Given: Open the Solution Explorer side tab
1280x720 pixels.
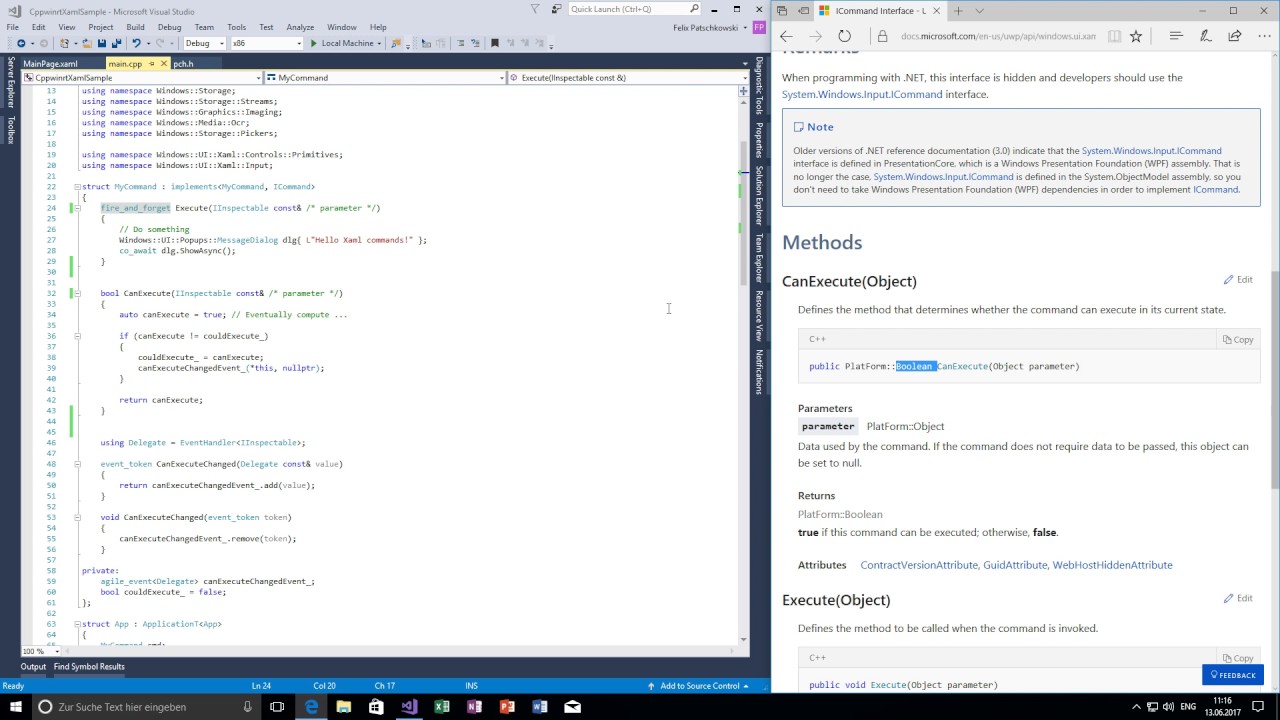Looking at the screenshot, I should 759,195.
